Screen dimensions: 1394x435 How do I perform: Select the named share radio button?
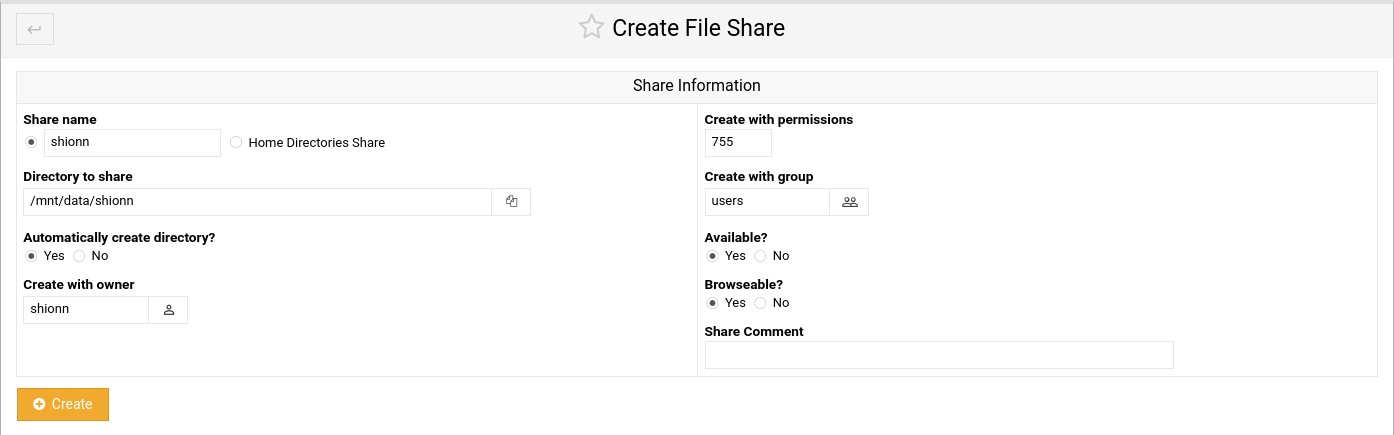coord(31,142)
